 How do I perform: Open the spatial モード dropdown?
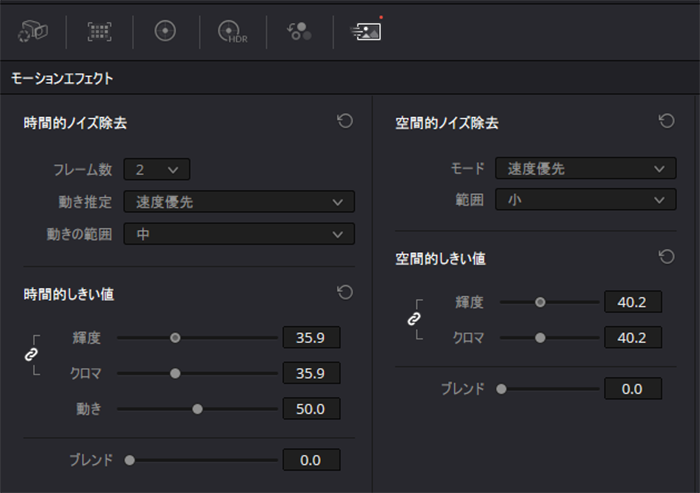tap(586, 168)
